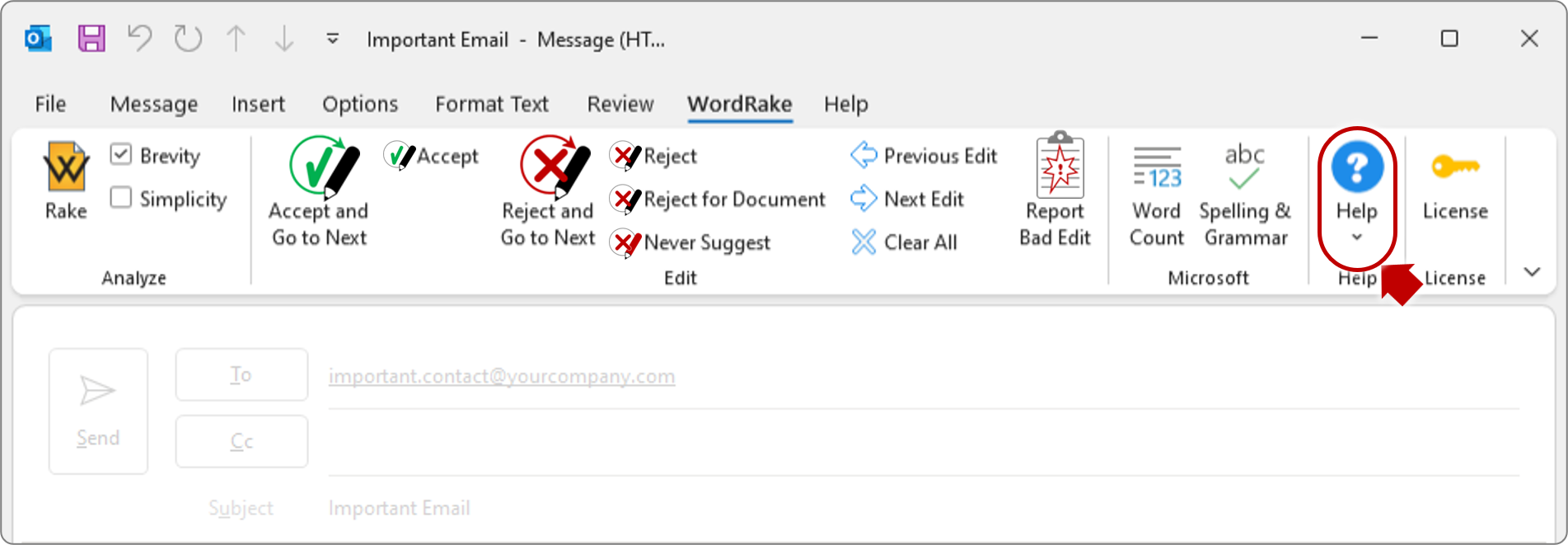Jump to Next Edit
1568x545 pixels.
(907, 199)
